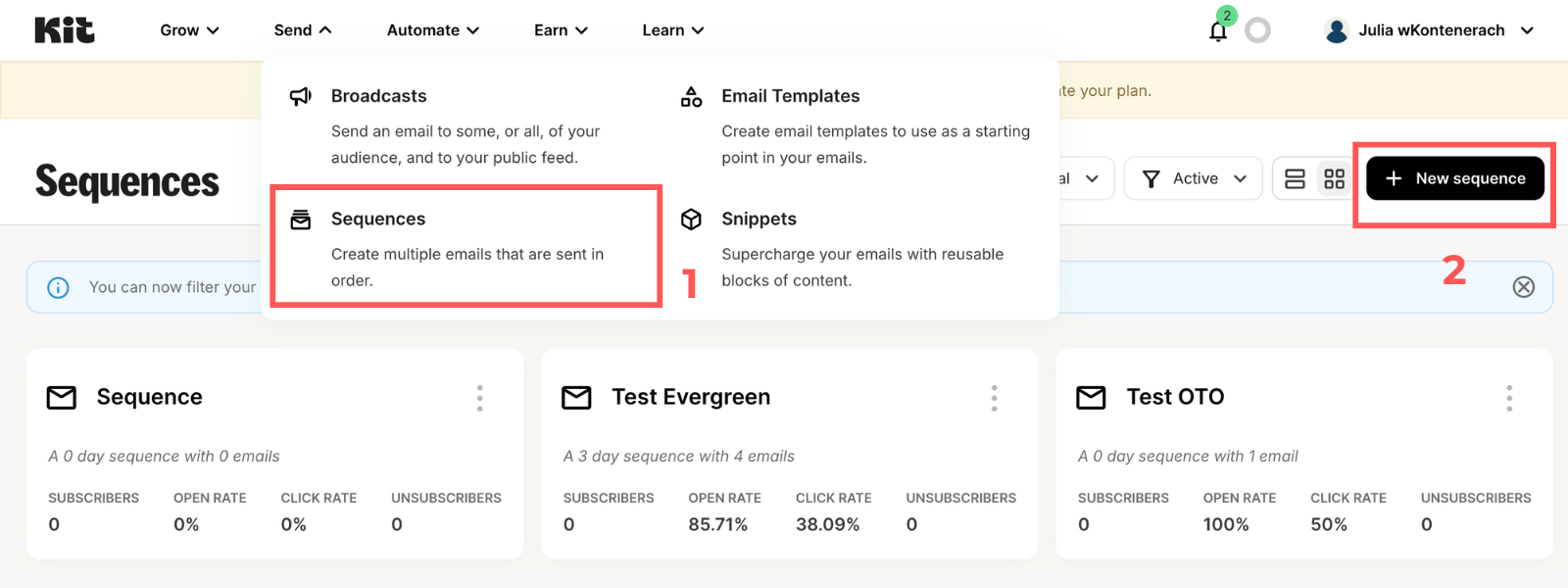The width and height of the screenshot is (1568, 588).
Task: Click the Broadcasts description text
Action: pyautogui.click(x=465, y=144)
